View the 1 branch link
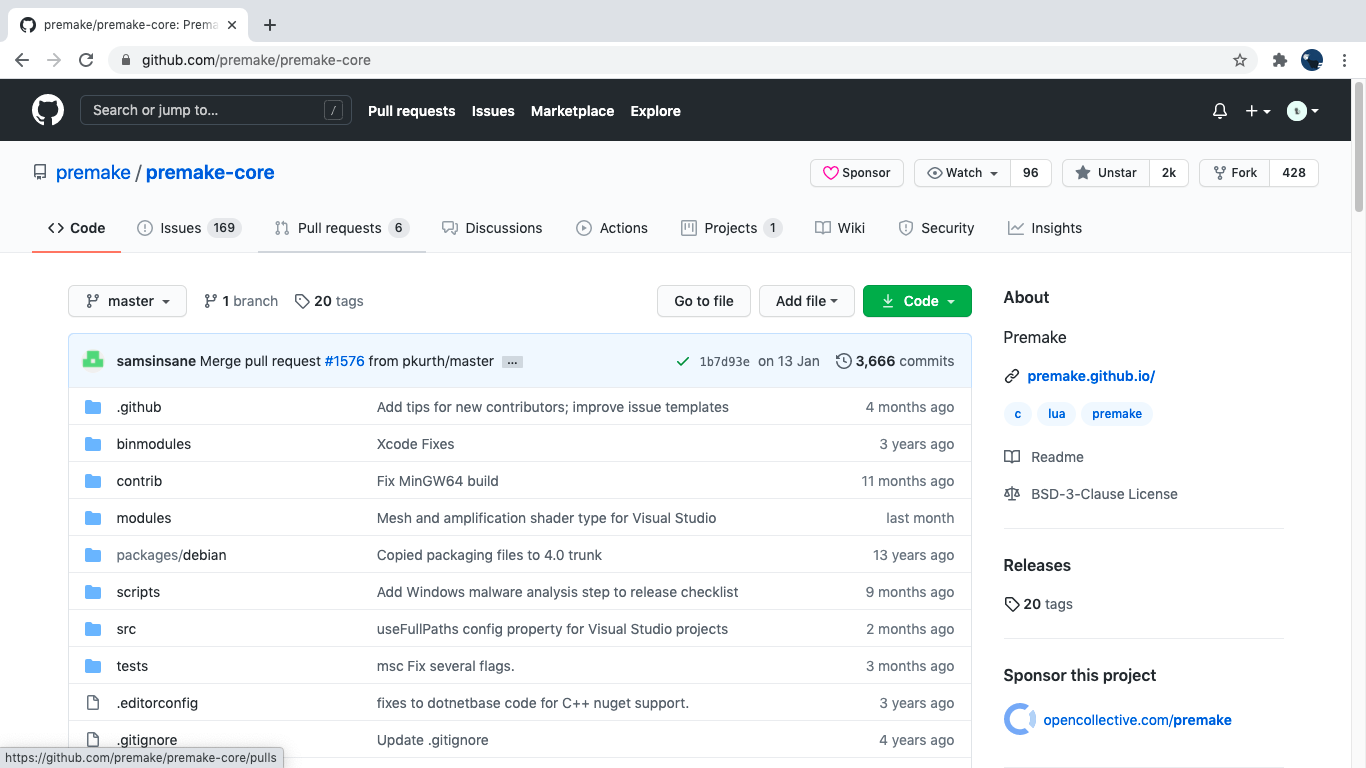Screen dimensions: 1366x768 coord(241,301)
